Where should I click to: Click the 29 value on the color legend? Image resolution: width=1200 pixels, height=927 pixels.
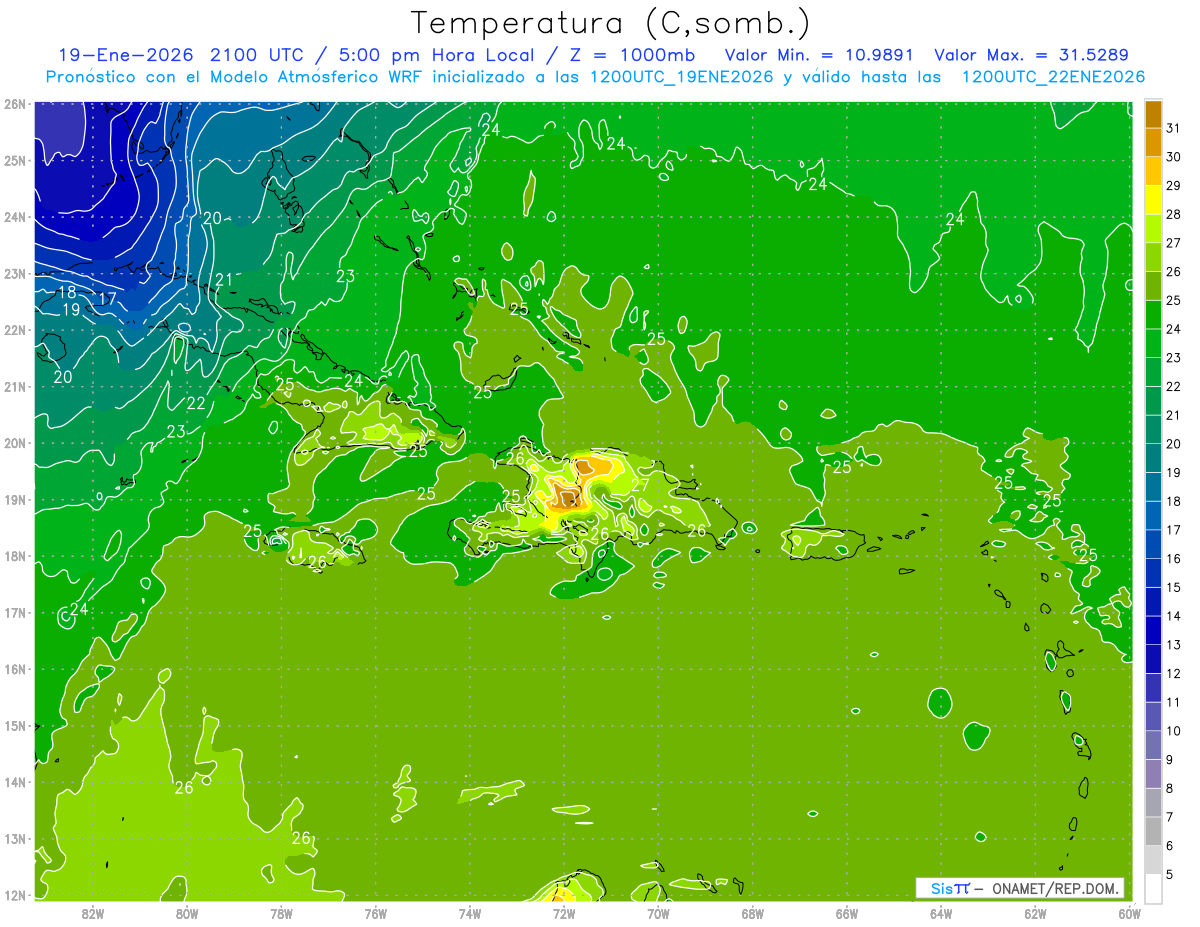[x=1173, y=186]
